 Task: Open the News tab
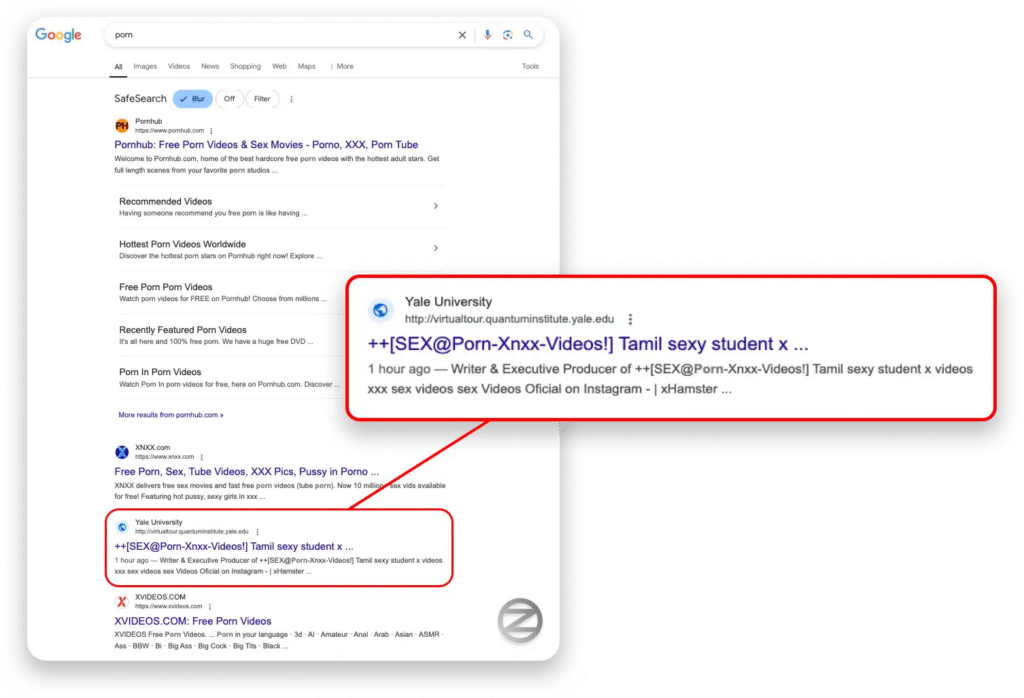(x=210, y=67)
